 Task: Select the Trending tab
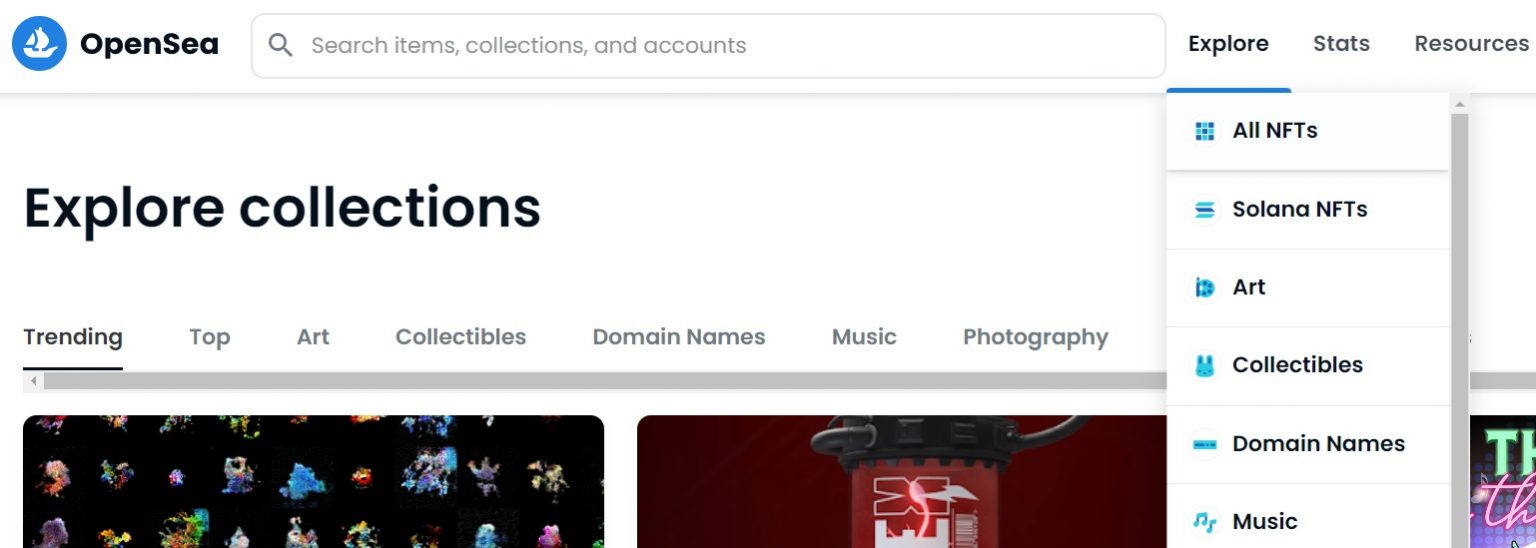[x=73, y=338]
